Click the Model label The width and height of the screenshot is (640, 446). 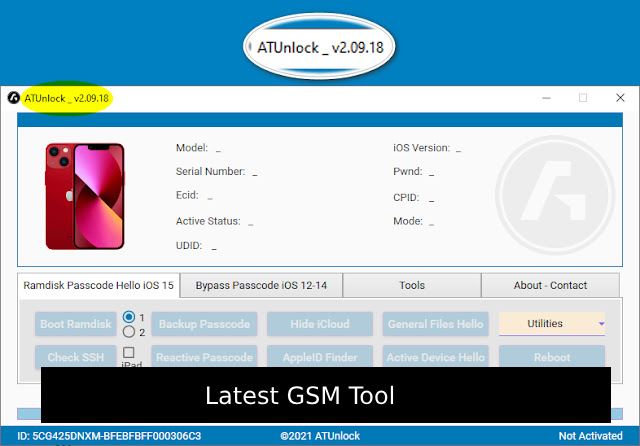tap(192, 148)
